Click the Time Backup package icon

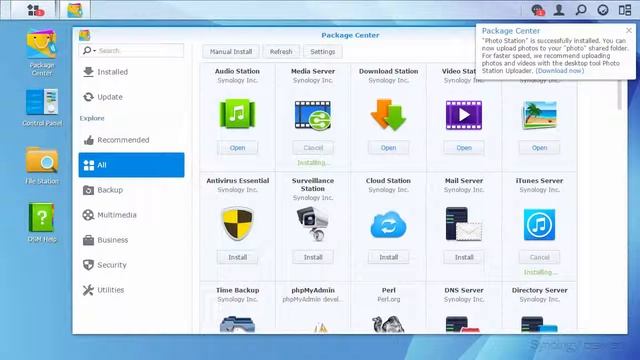pyautogui.click(x=237, y=324)
